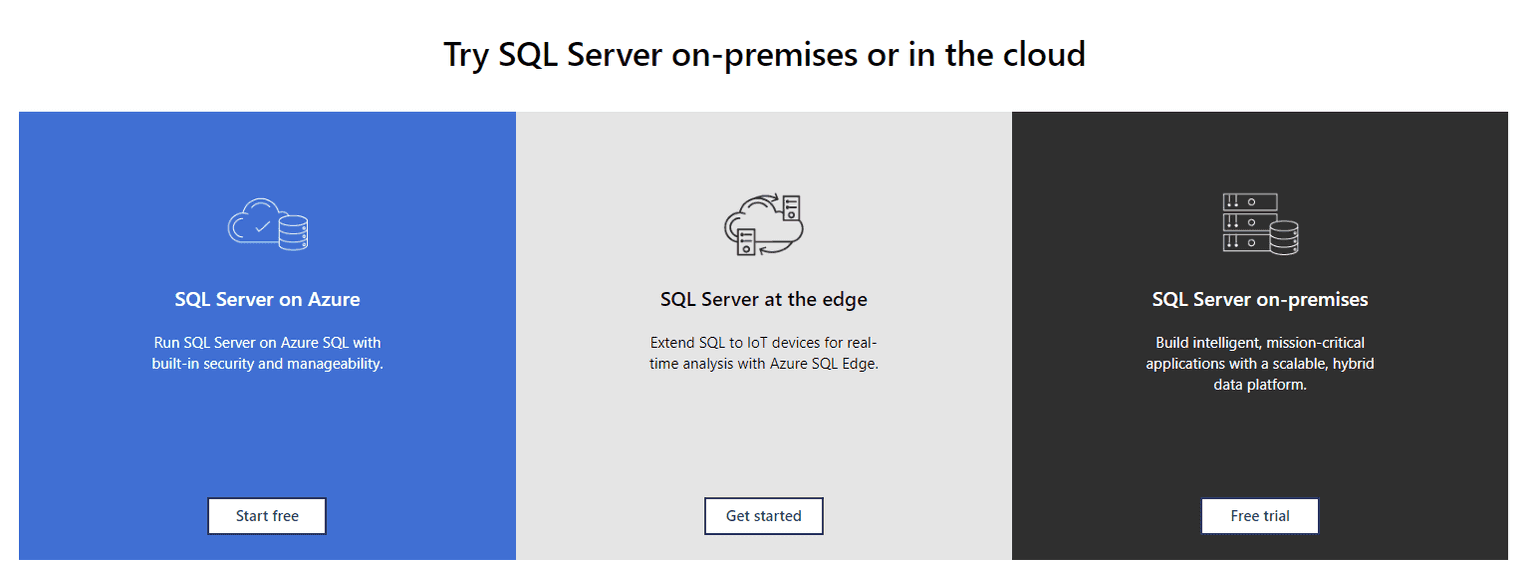Click the Get started button
Screen dimensions: 1536x585
coord(763,515)
